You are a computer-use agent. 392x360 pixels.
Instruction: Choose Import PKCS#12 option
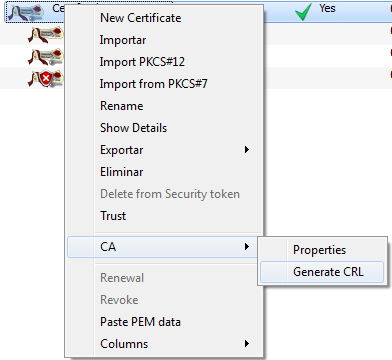click(x=142, y=62)
